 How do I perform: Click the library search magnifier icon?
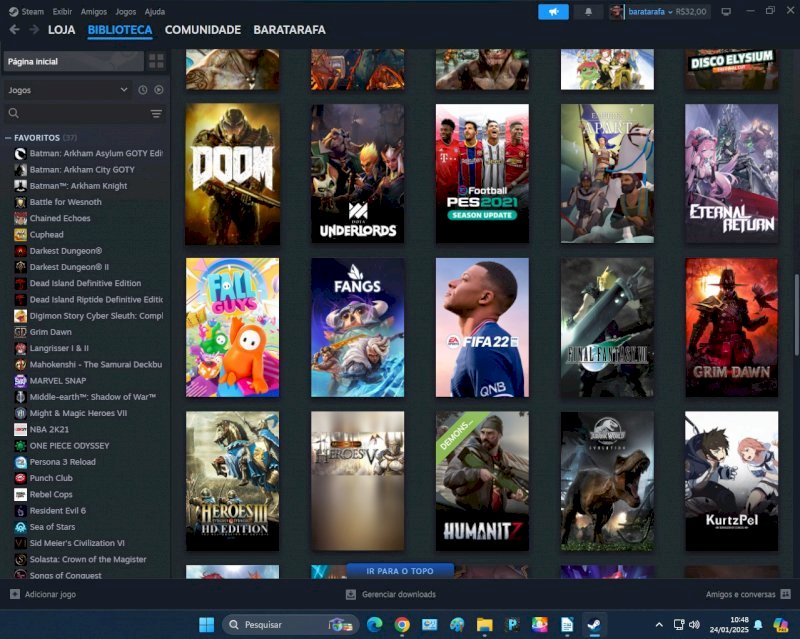(14, 113)
